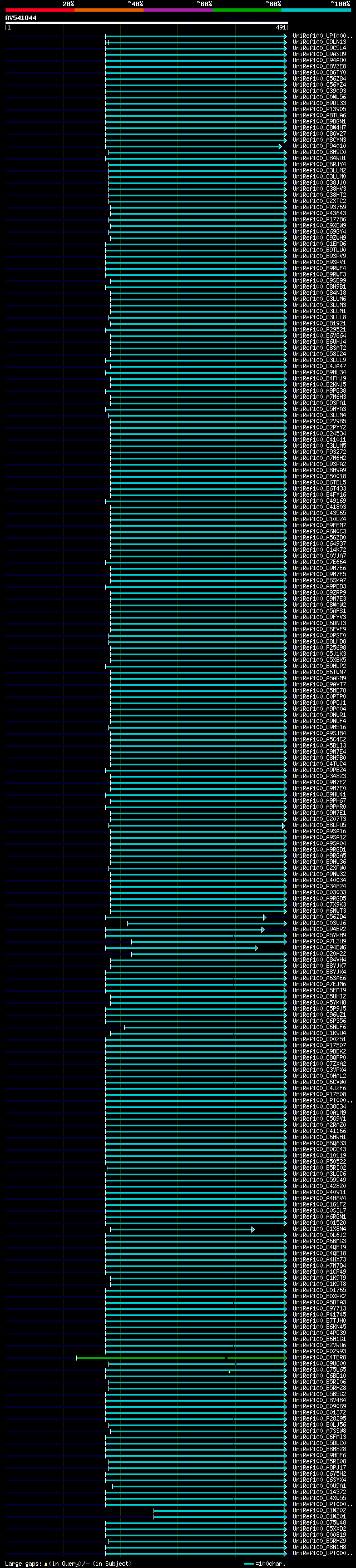This screenshot has height=1568, width=356.
Task: Click the UniRef100_C3VPX4 label
Action: 319,1070
